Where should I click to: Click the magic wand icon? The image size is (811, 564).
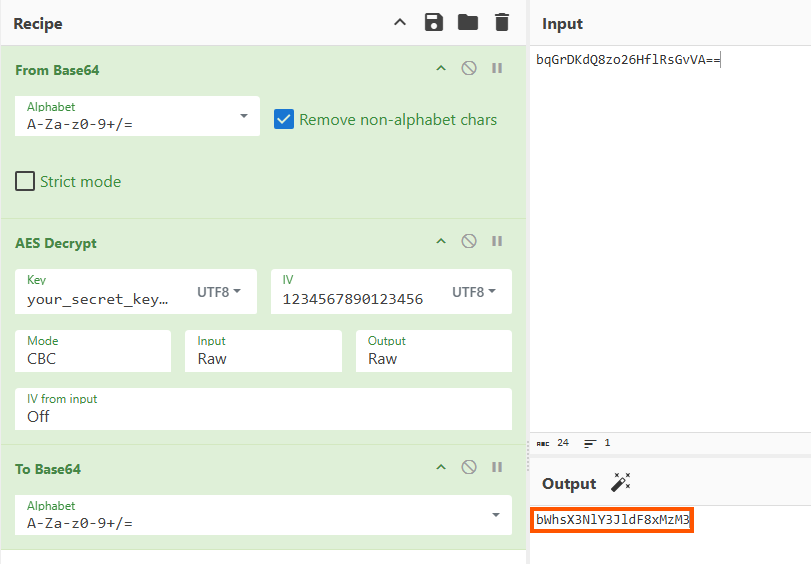point(621,482)
